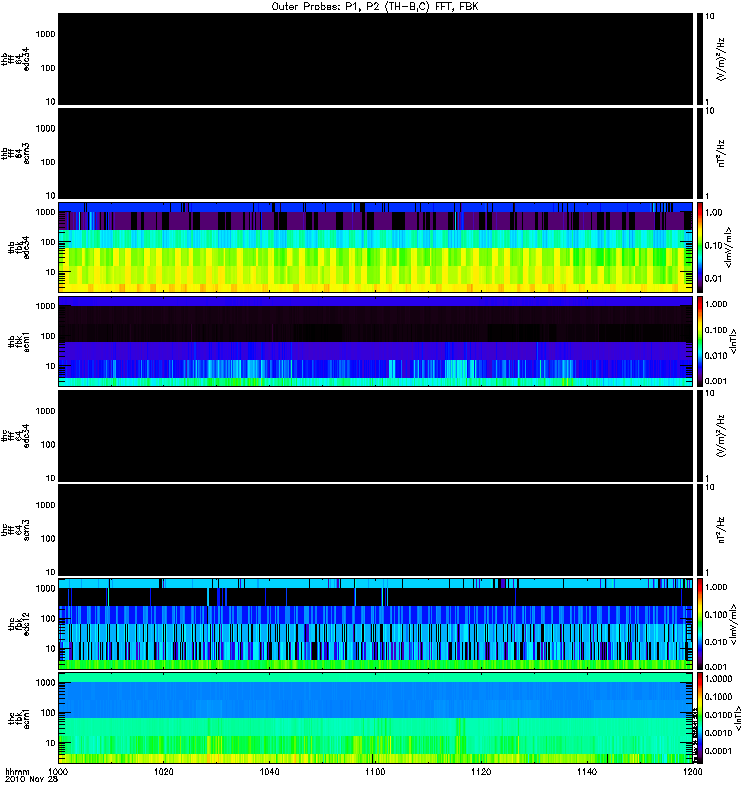Select the thc fbk scm1 spectrogram panel
The height and width of the screenshot is (800, 750).
click(x=375, y=718)
